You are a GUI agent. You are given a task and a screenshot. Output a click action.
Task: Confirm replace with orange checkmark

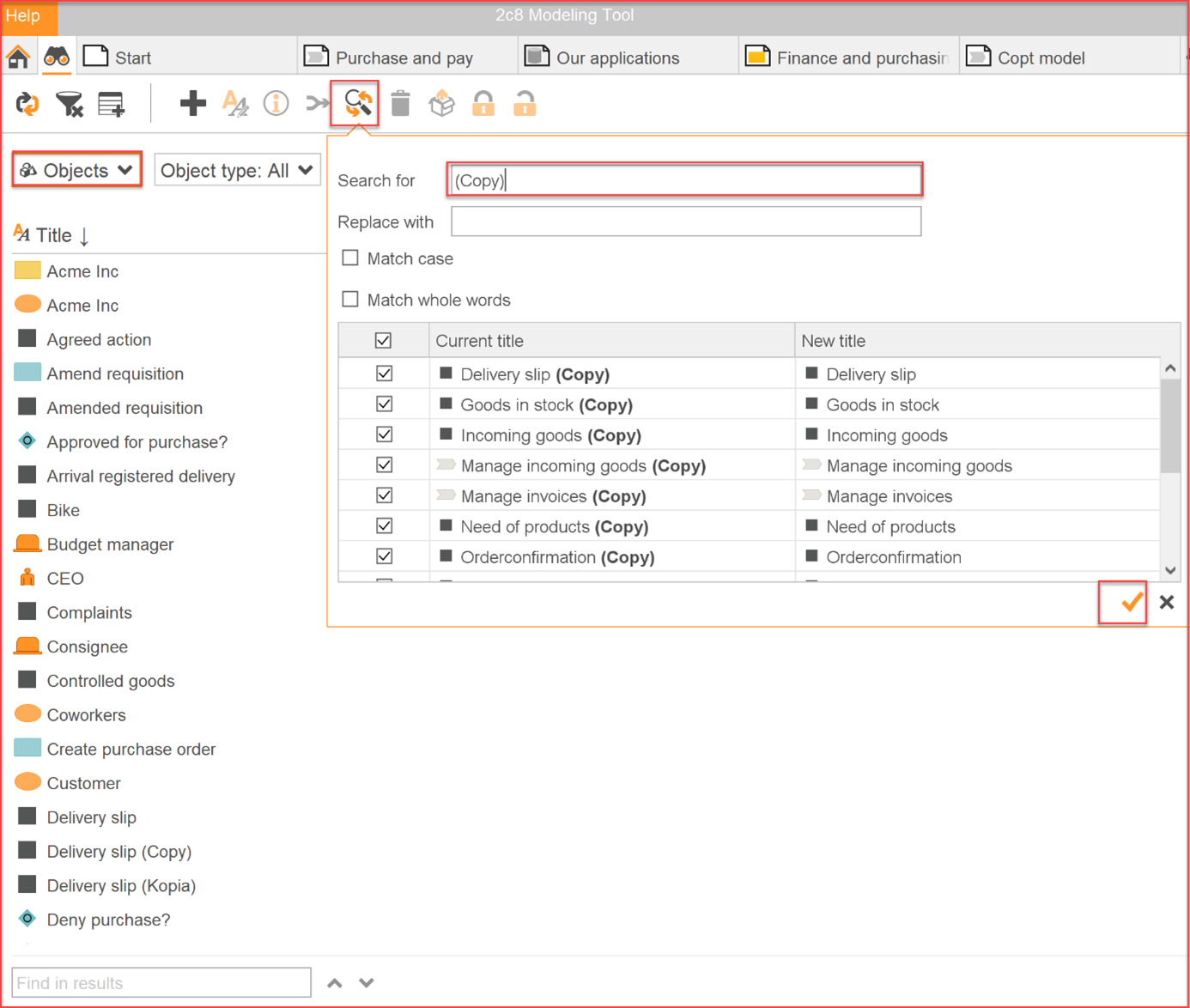(x=1130, y=602)
